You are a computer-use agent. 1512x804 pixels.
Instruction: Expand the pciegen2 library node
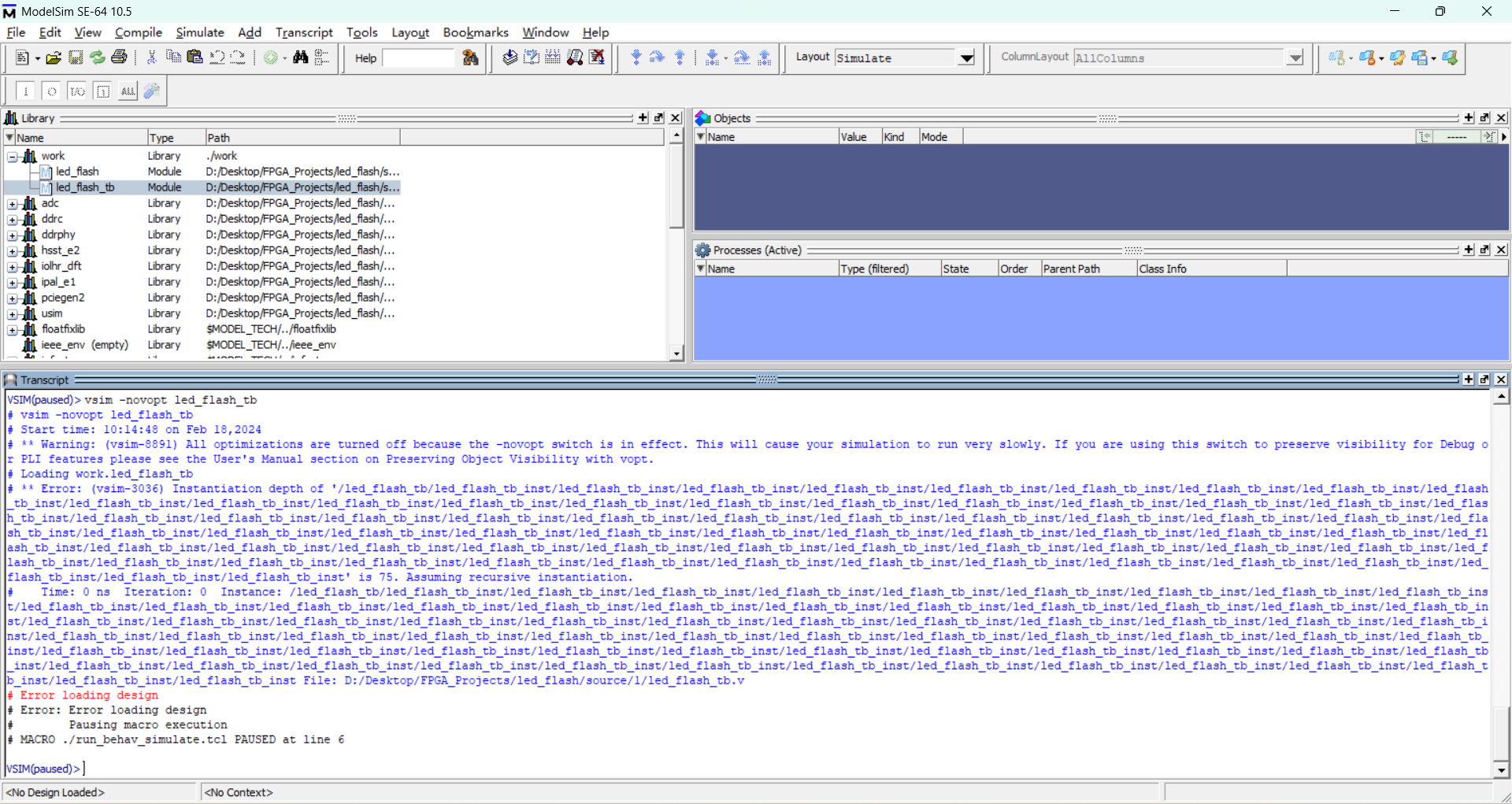pyautogui.click(x=13, y=298)
